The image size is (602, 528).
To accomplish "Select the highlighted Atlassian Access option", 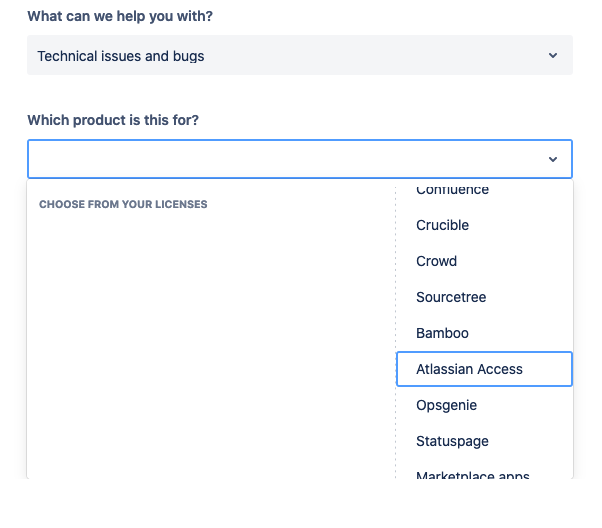I will (x=470, y=369).
